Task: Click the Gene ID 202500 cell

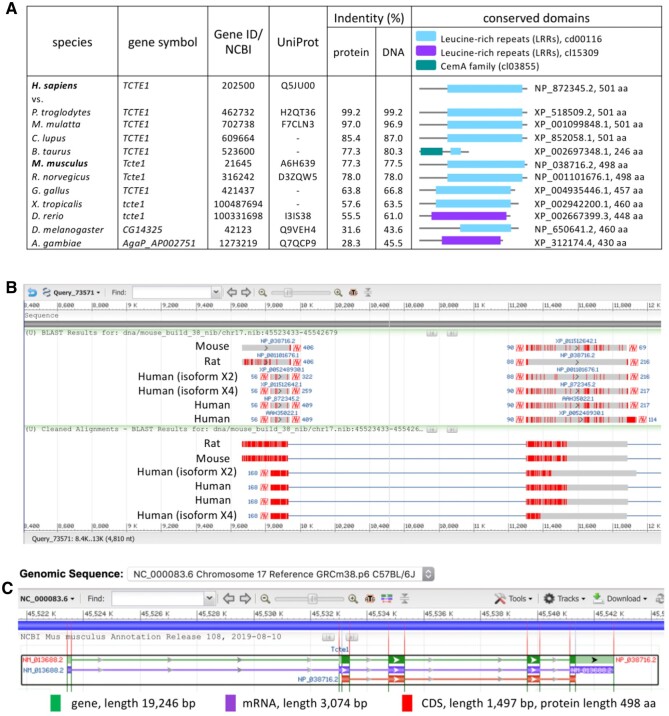Action: click(x=238, y=85)
